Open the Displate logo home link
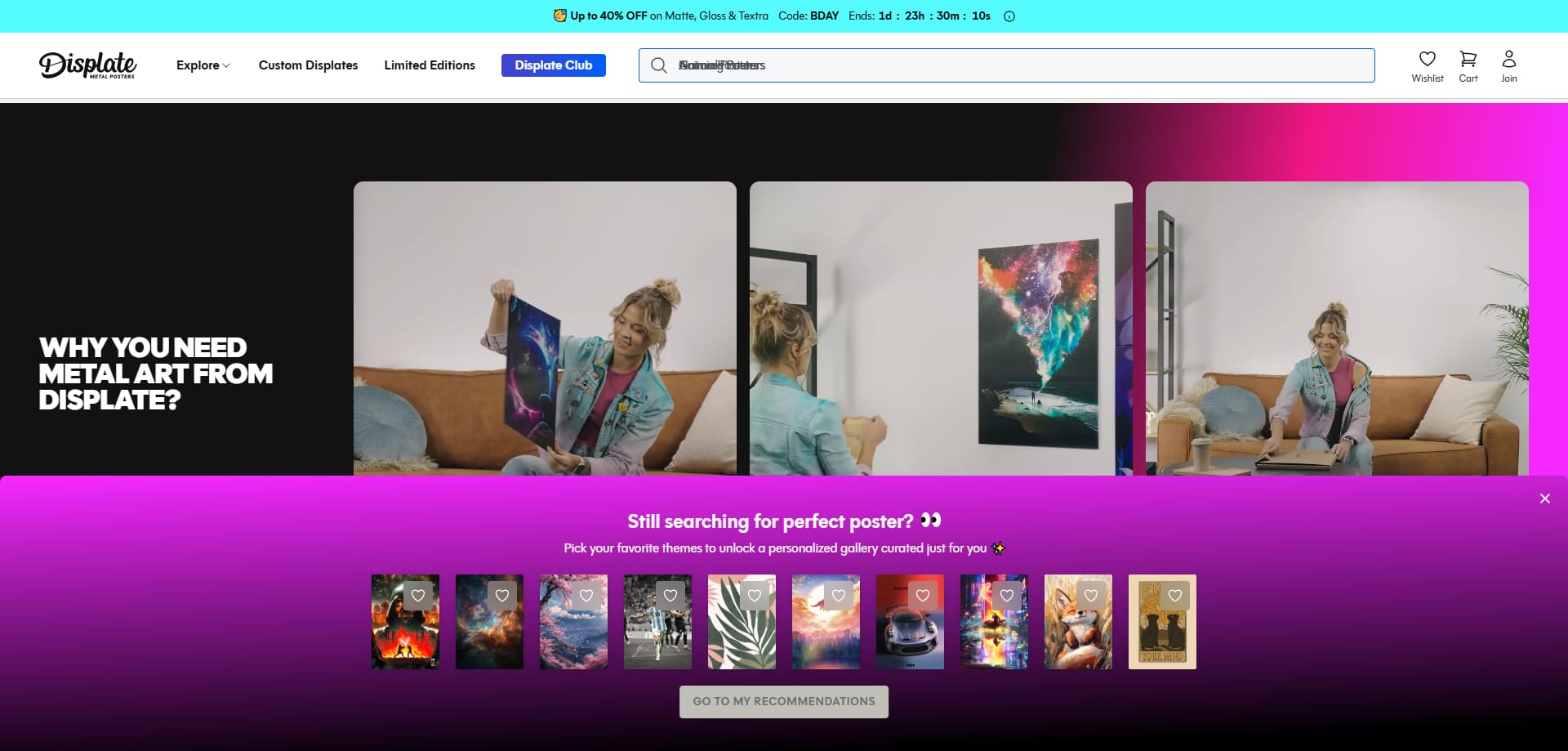This screenshot has height=751, width=1568. (x=87, y=65)
